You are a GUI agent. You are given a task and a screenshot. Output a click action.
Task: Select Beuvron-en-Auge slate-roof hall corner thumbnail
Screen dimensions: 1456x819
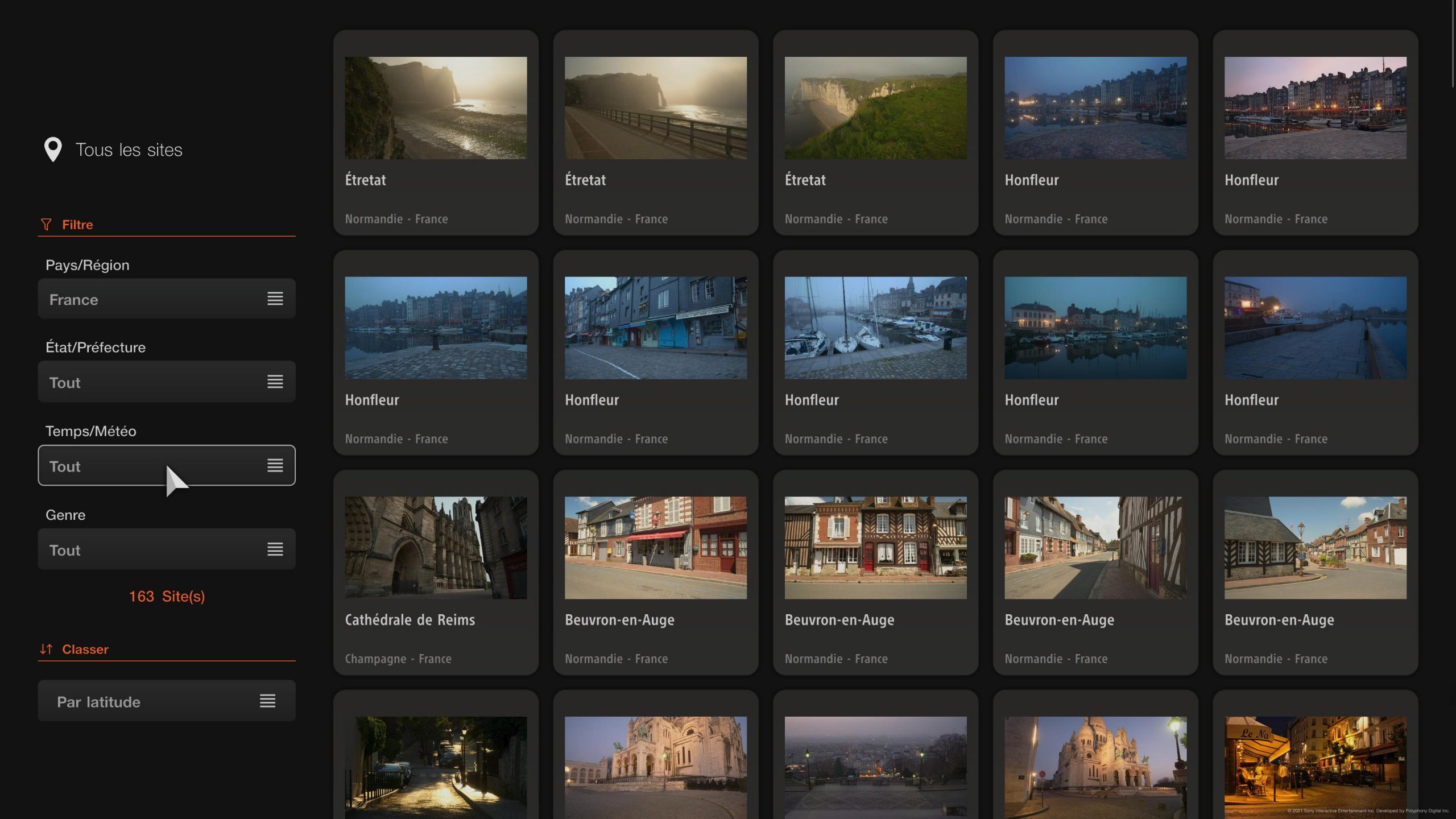(1316, 548)
